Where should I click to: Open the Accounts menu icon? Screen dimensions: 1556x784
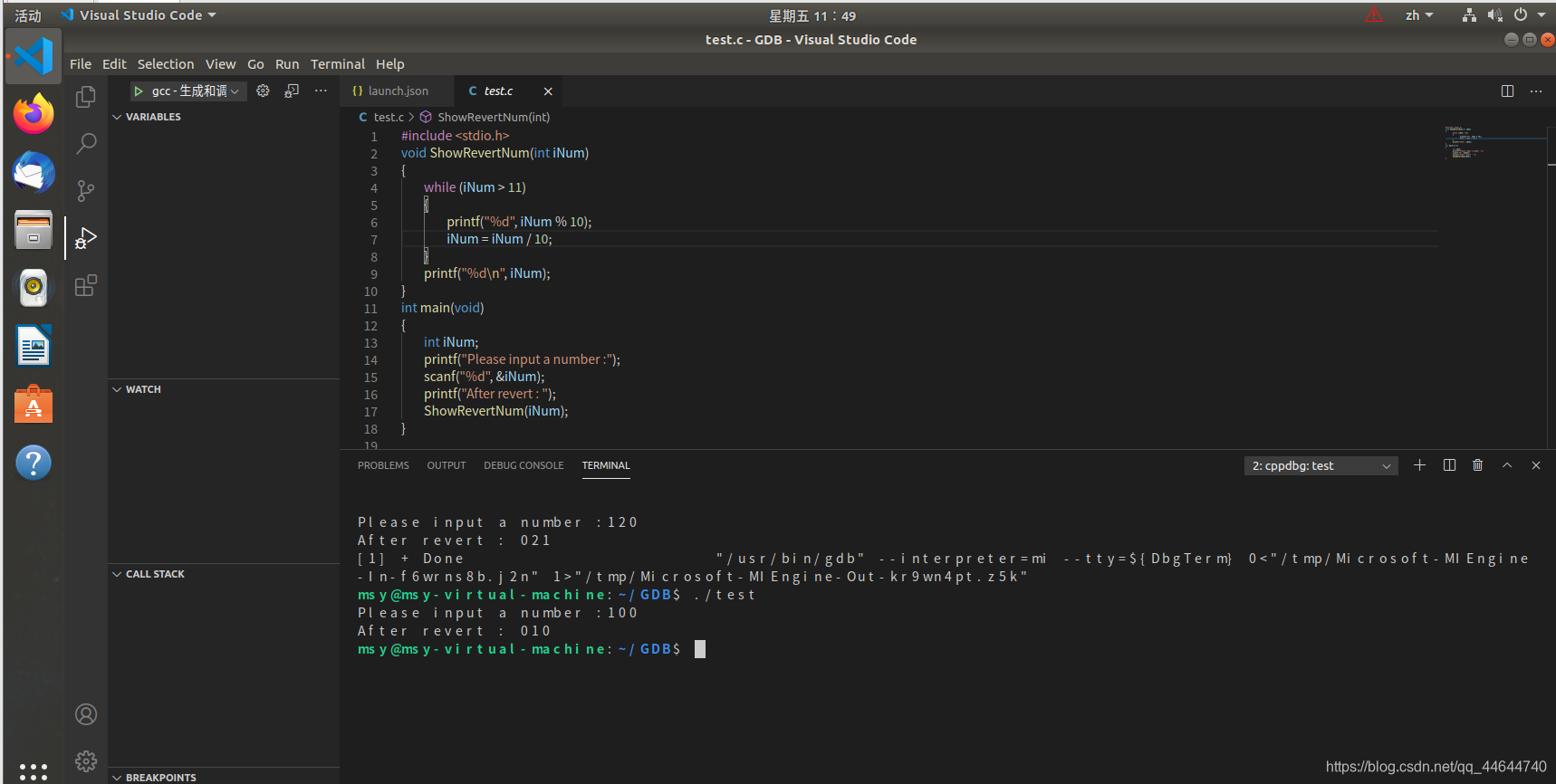[x=86, y=714]
